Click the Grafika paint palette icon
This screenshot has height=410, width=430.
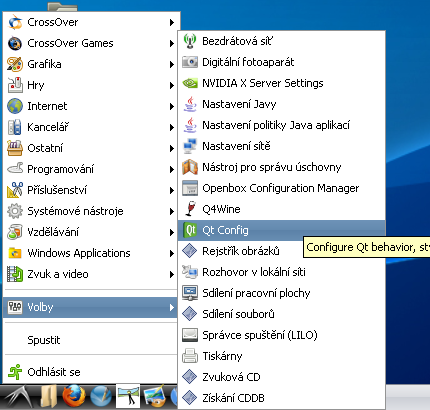(x=15, y=64)
